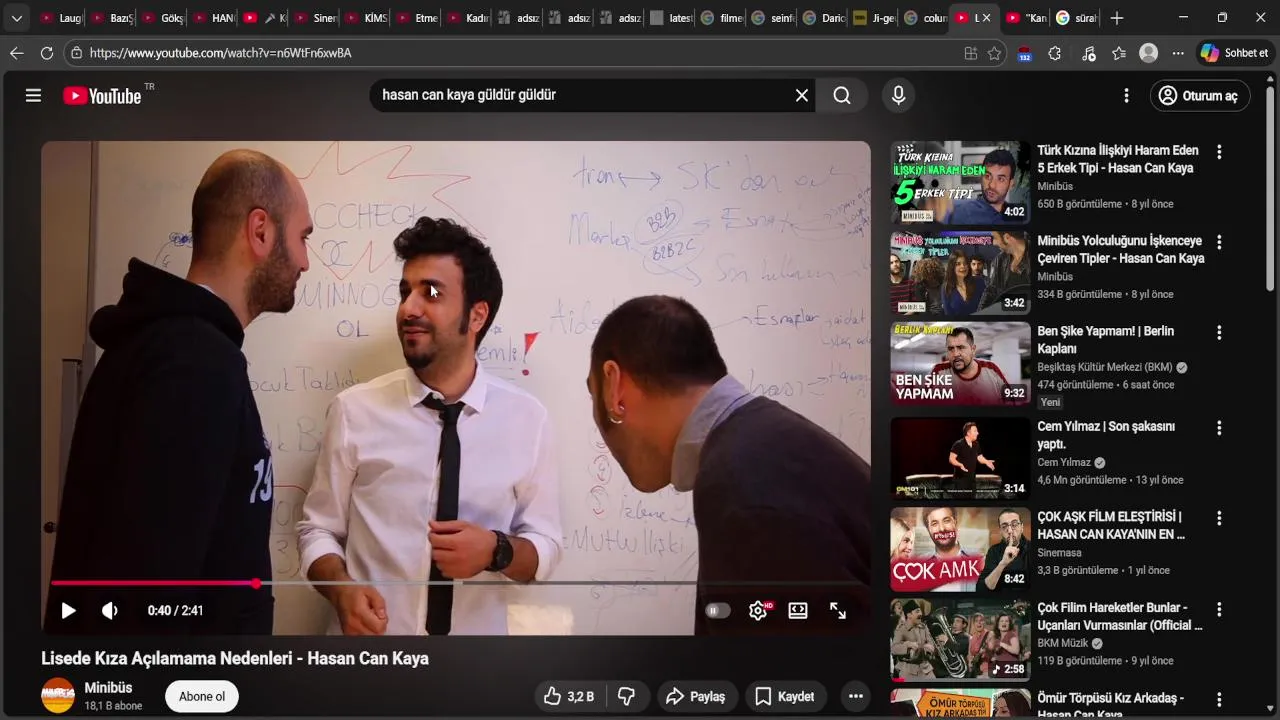Like the video (3,2 B)
Viewport: 1280px width, 720px height.
[x=570, y=697]
